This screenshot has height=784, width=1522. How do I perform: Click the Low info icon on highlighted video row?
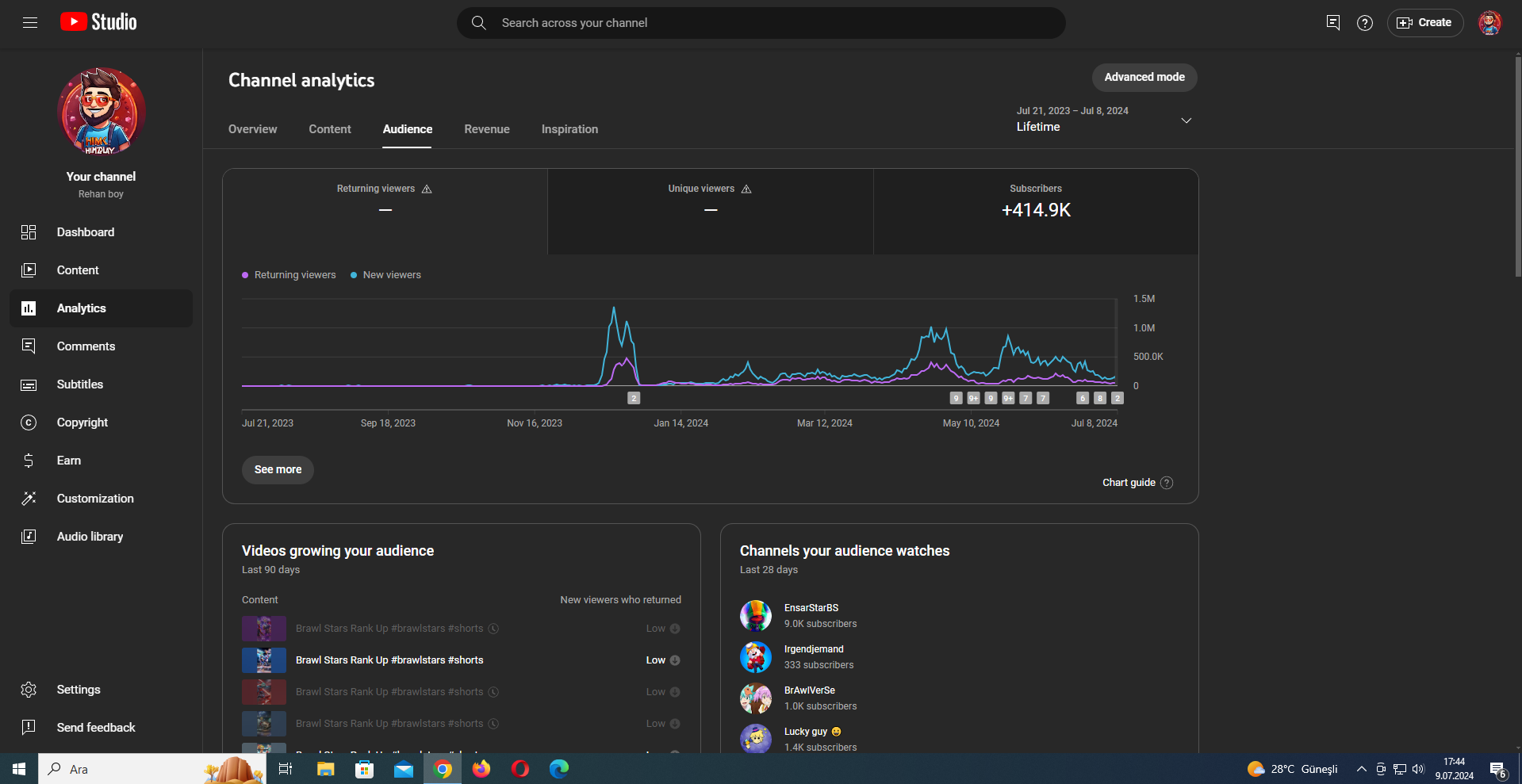click(675, 660)
